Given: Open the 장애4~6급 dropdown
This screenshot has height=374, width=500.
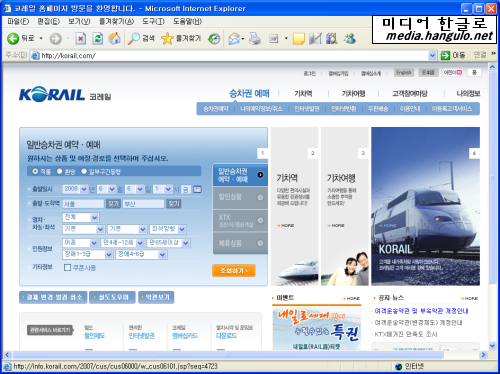Looking at the screenshot, I should click(141, 254).
